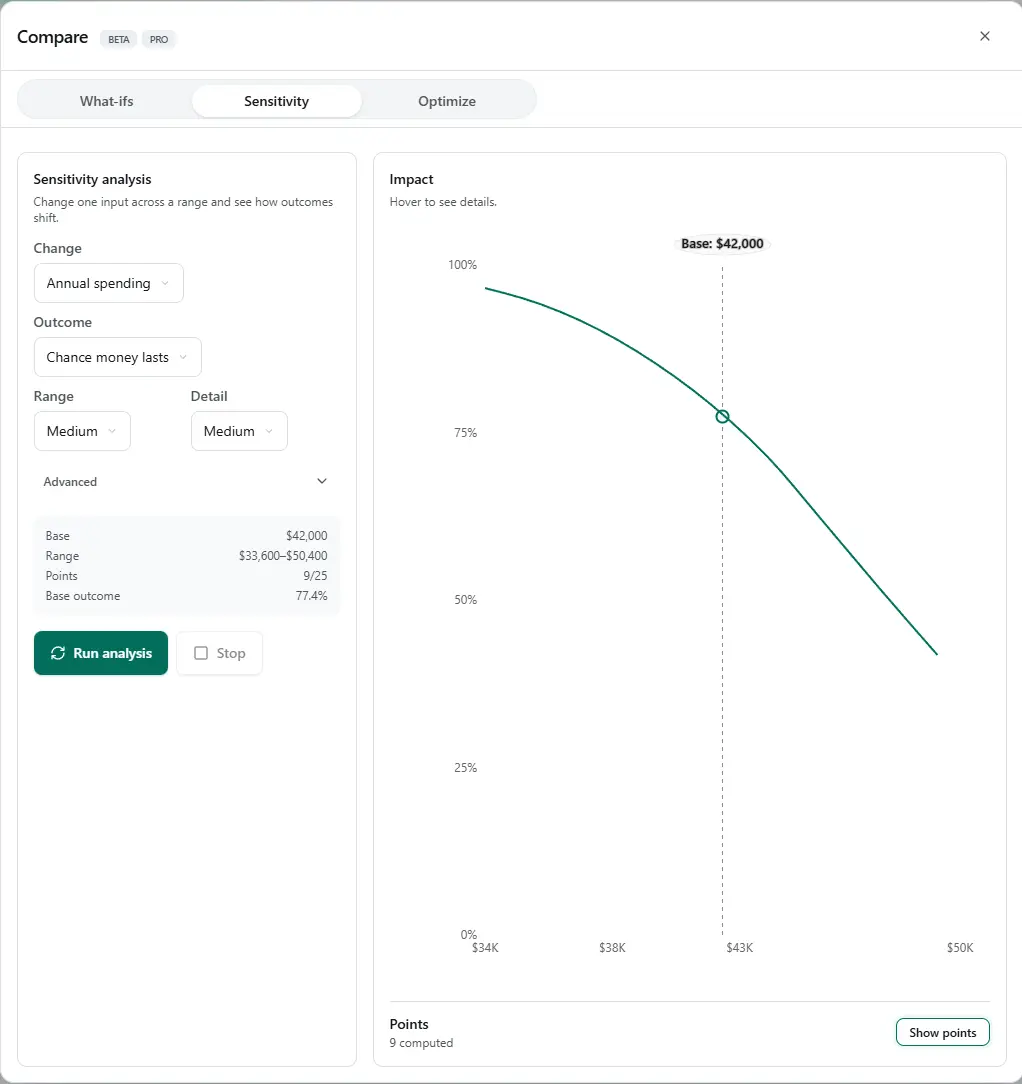Screen dimensions: 1022x1084
Task: Open the Detail Medium dropdown
Action: [239, 431]
